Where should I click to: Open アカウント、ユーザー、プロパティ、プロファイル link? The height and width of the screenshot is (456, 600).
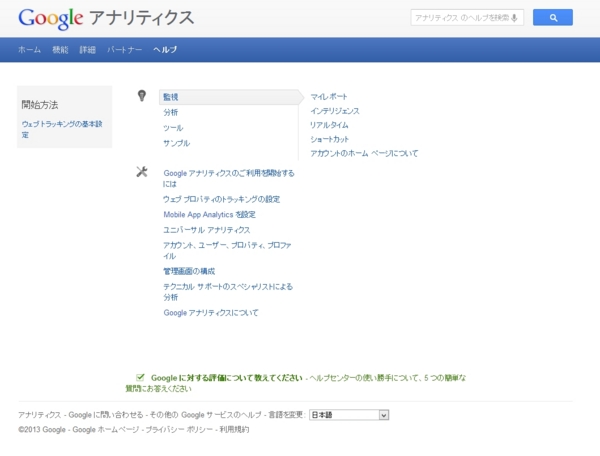227,251
